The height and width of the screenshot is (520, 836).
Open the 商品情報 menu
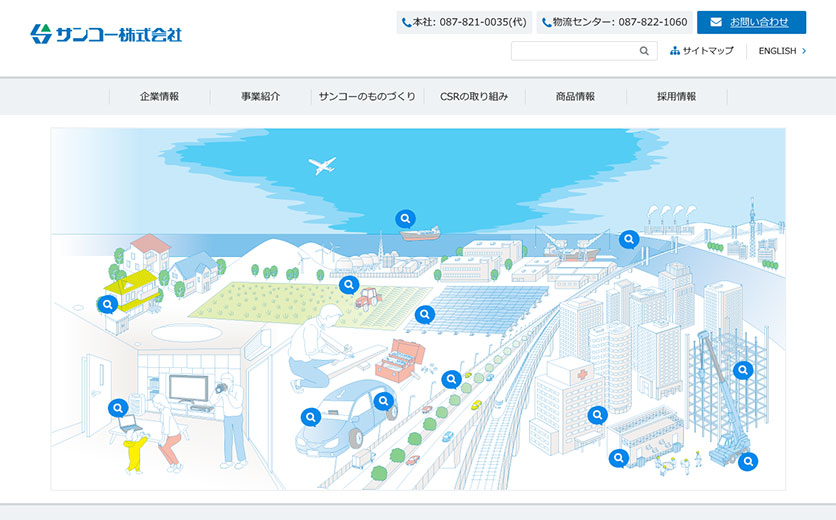point(575,97)
